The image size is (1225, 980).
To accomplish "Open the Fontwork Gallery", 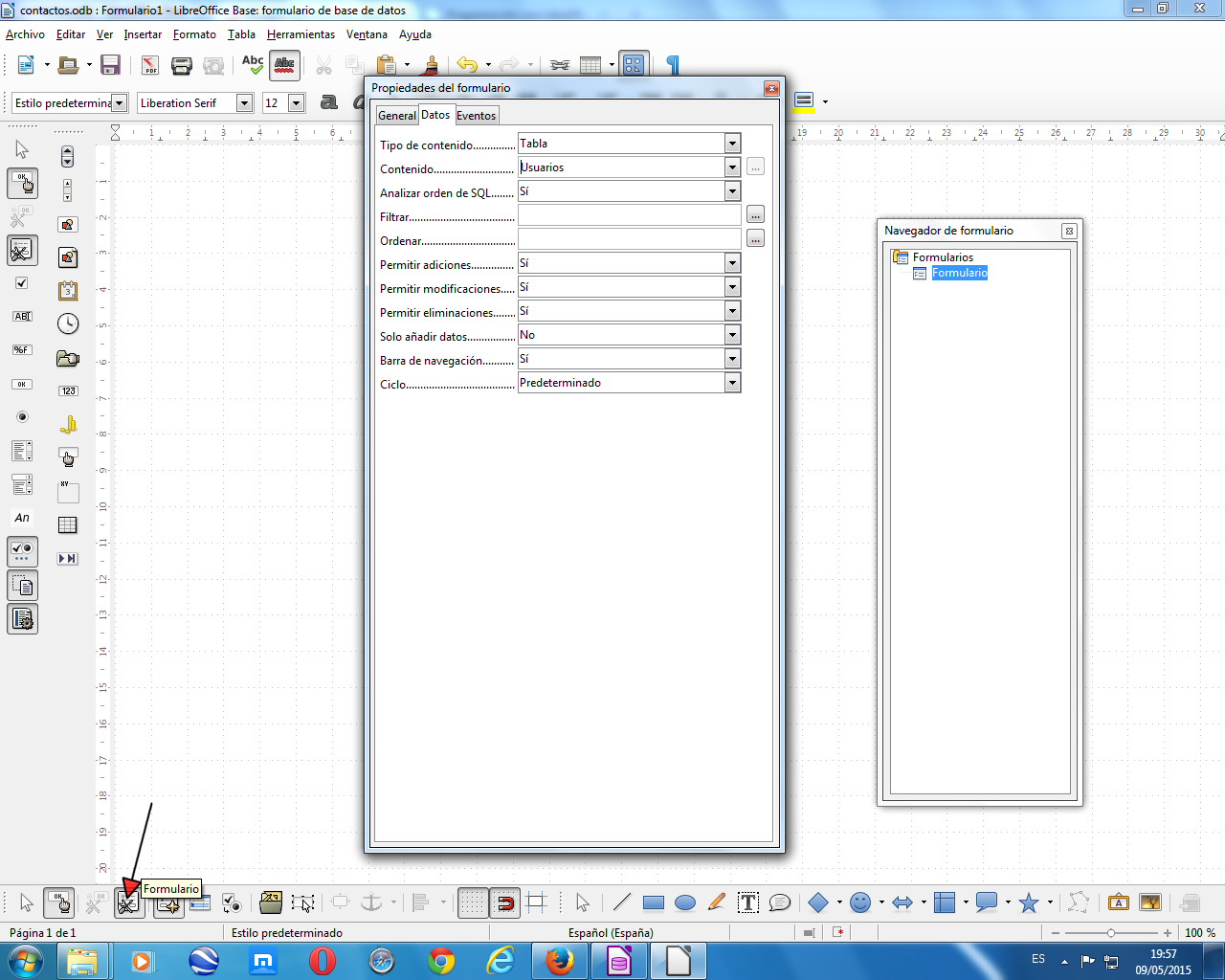I will (1118, 902).
